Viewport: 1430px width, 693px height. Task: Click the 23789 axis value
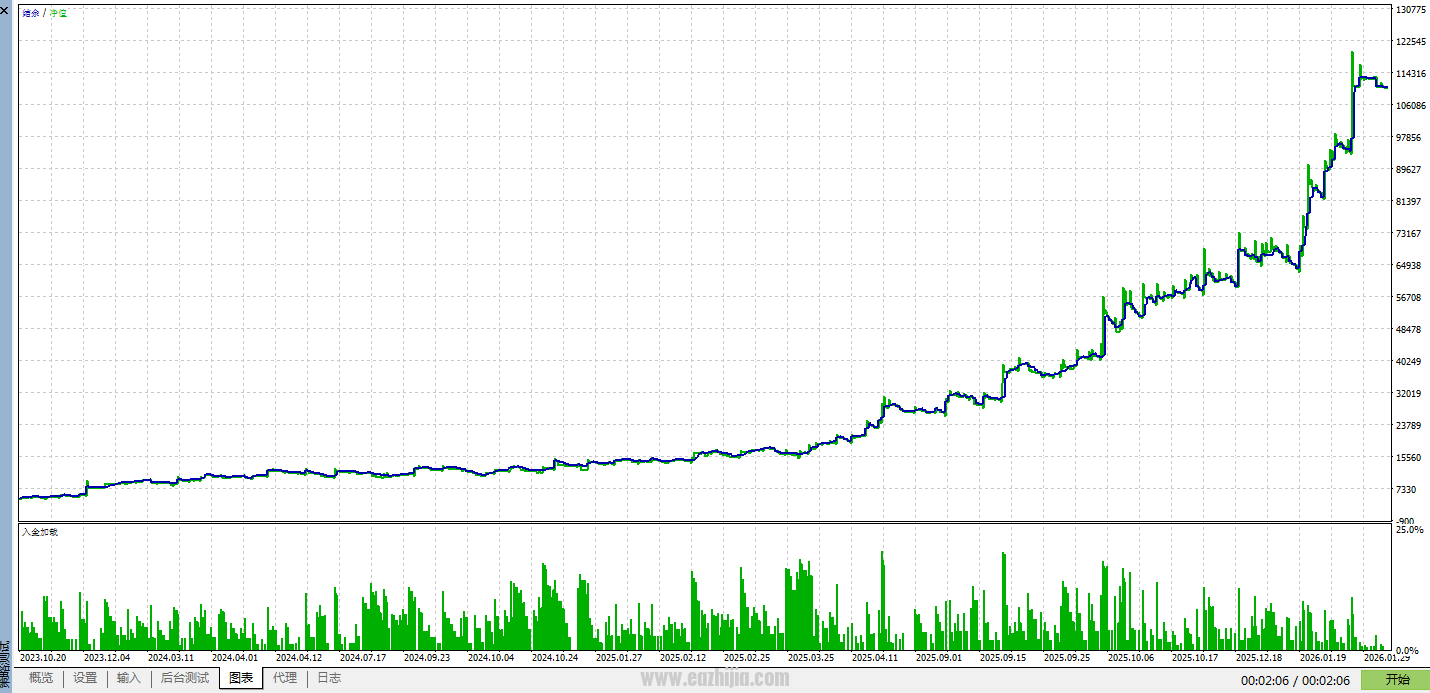tap(1409, 426)
